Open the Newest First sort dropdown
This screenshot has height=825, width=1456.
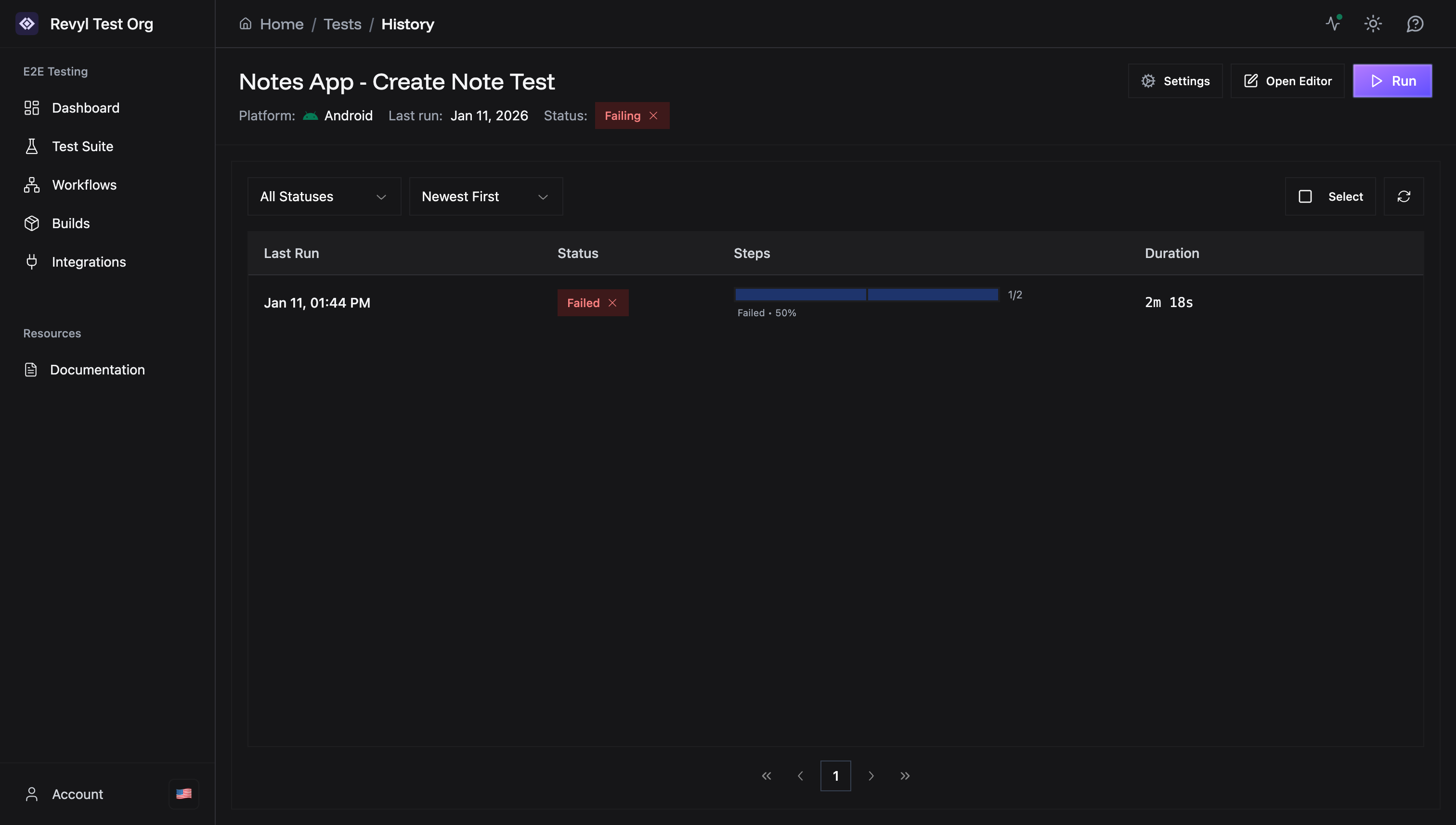tap(486, 196)
